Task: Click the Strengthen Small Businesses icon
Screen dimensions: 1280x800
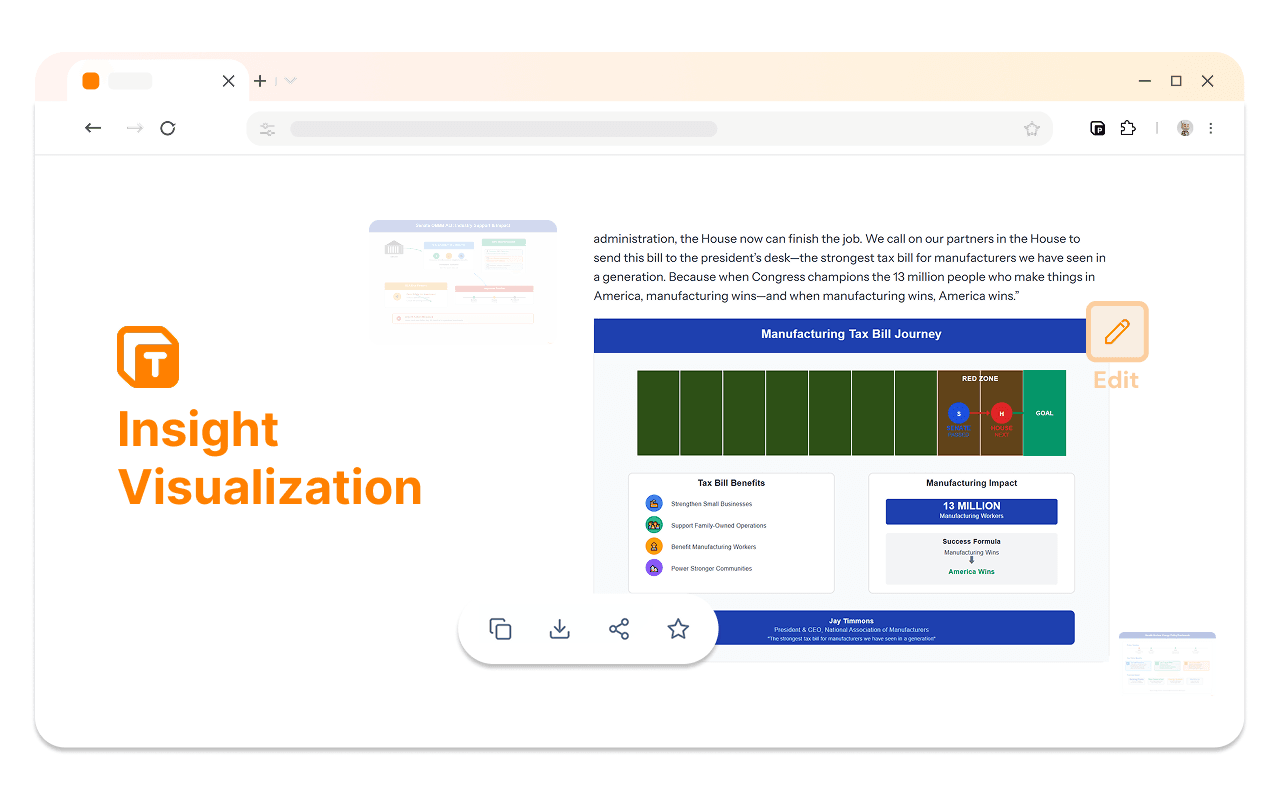Action: (x=654, y=503)
